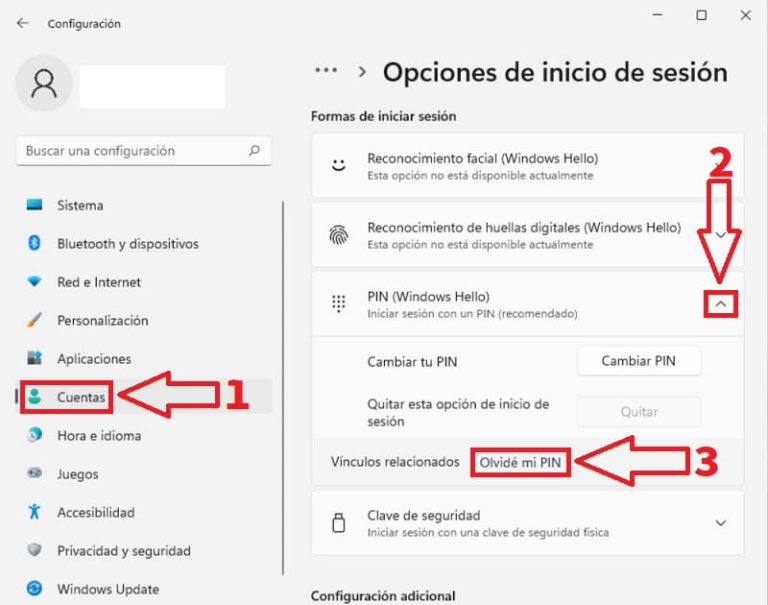This screenshot has width=768, height=605.
Task: Click the Windows Update sync icon
Action: tap(34, 588)
